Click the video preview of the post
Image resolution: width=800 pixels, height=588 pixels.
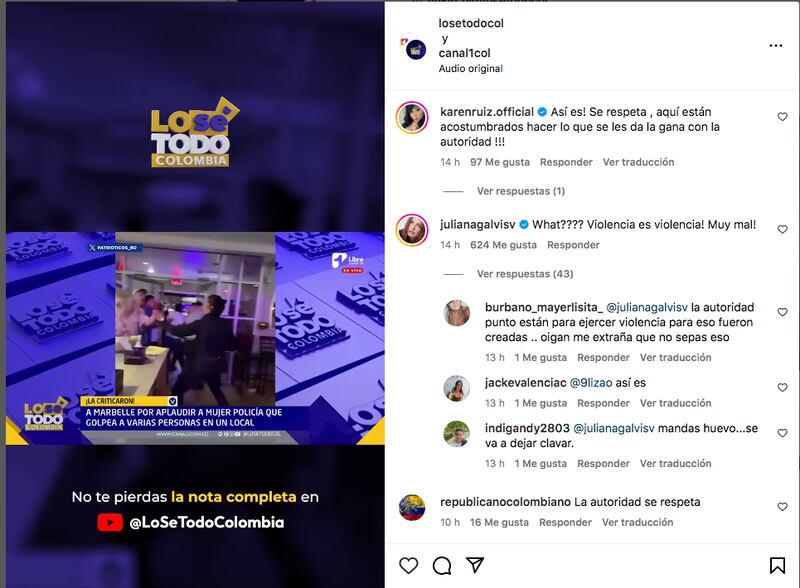pyautogui.click(x=195, y=294)
